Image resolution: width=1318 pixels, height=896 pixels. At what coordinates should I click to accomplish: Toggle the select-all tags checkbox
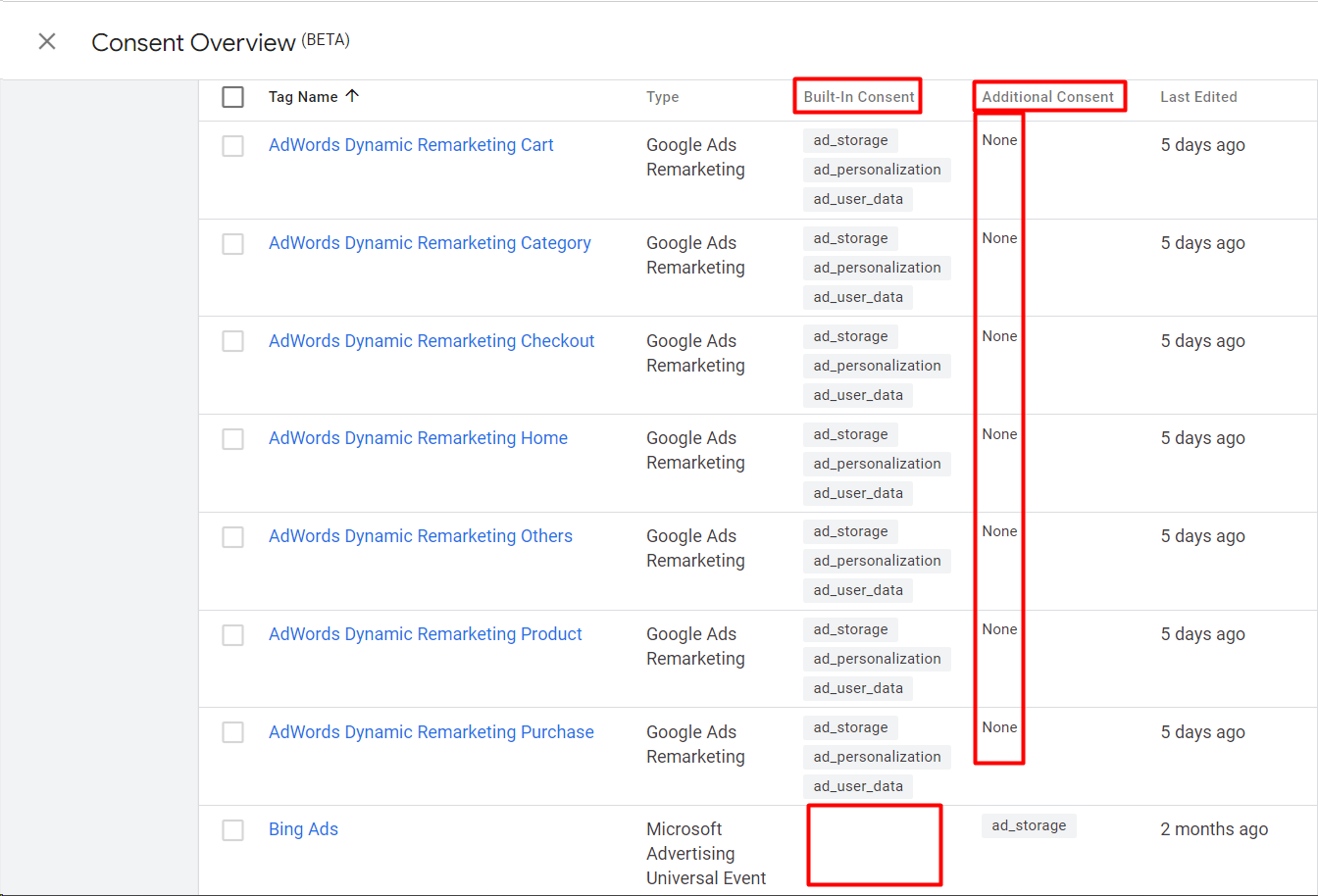[x=232, y=97]
